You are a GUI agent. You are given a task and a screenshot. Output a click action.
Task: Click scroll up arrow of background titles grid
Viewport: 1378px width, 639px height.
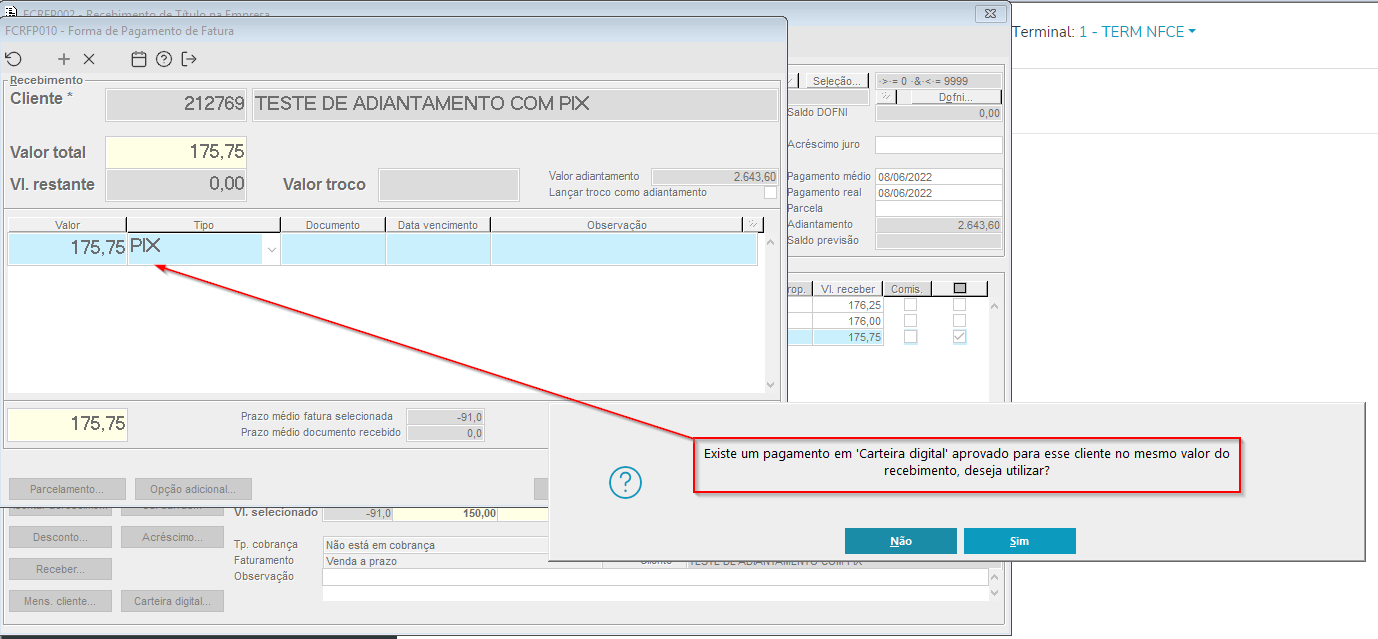tap(993, 305)
